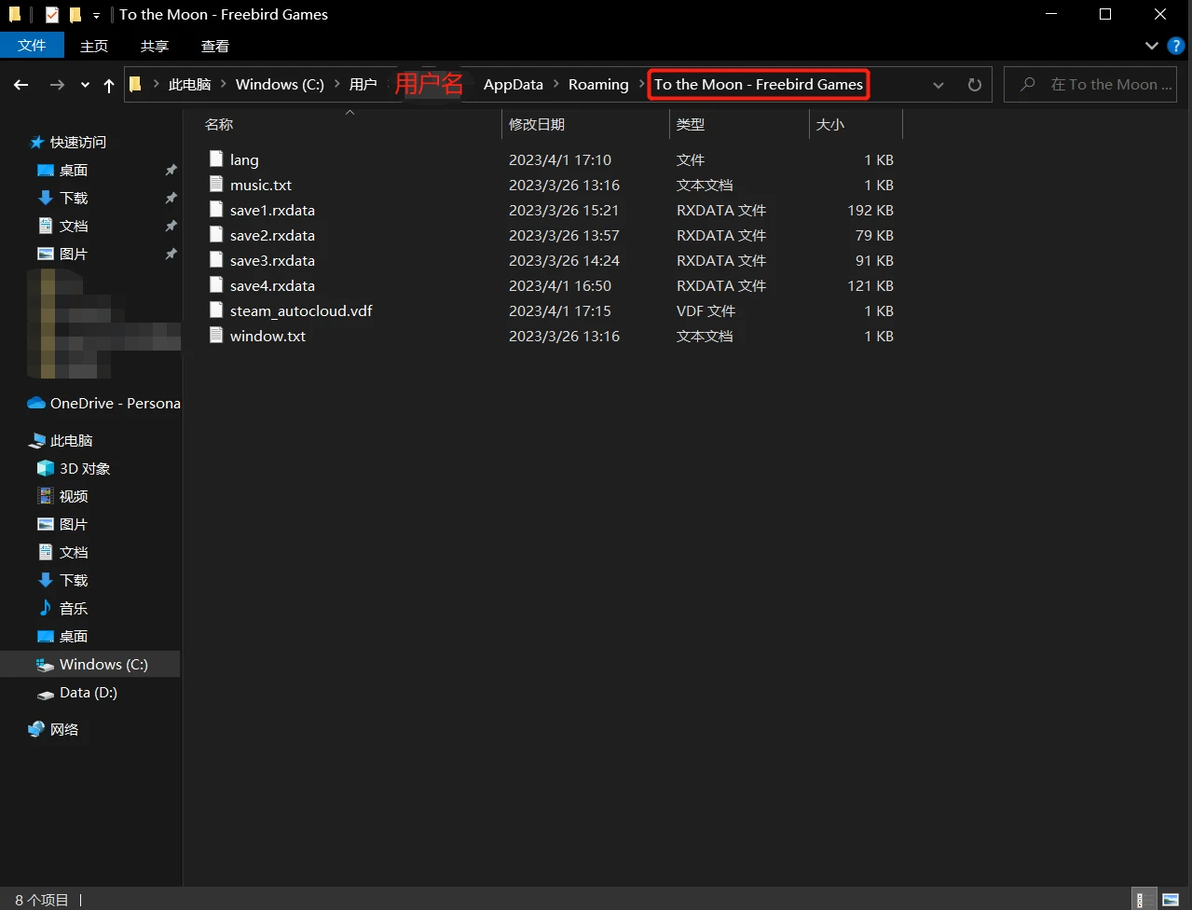Screen dimensions: 1192x910
Task: Go forward in folder history
Action: (57, 85)
